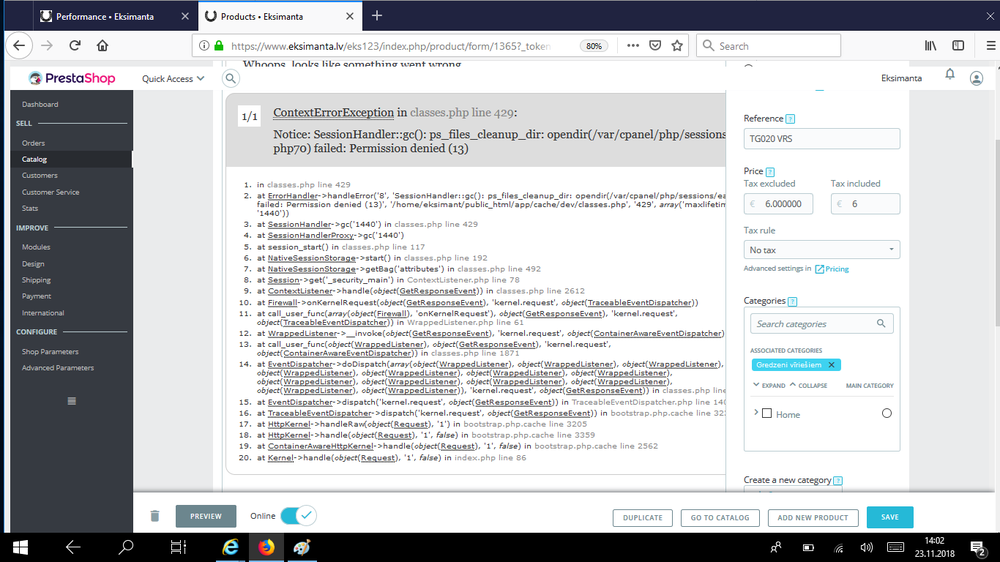The height and width of the screenshot is (562, 1000).
Task: Open the Tax rule dropdown
Action: click(821, 249)
